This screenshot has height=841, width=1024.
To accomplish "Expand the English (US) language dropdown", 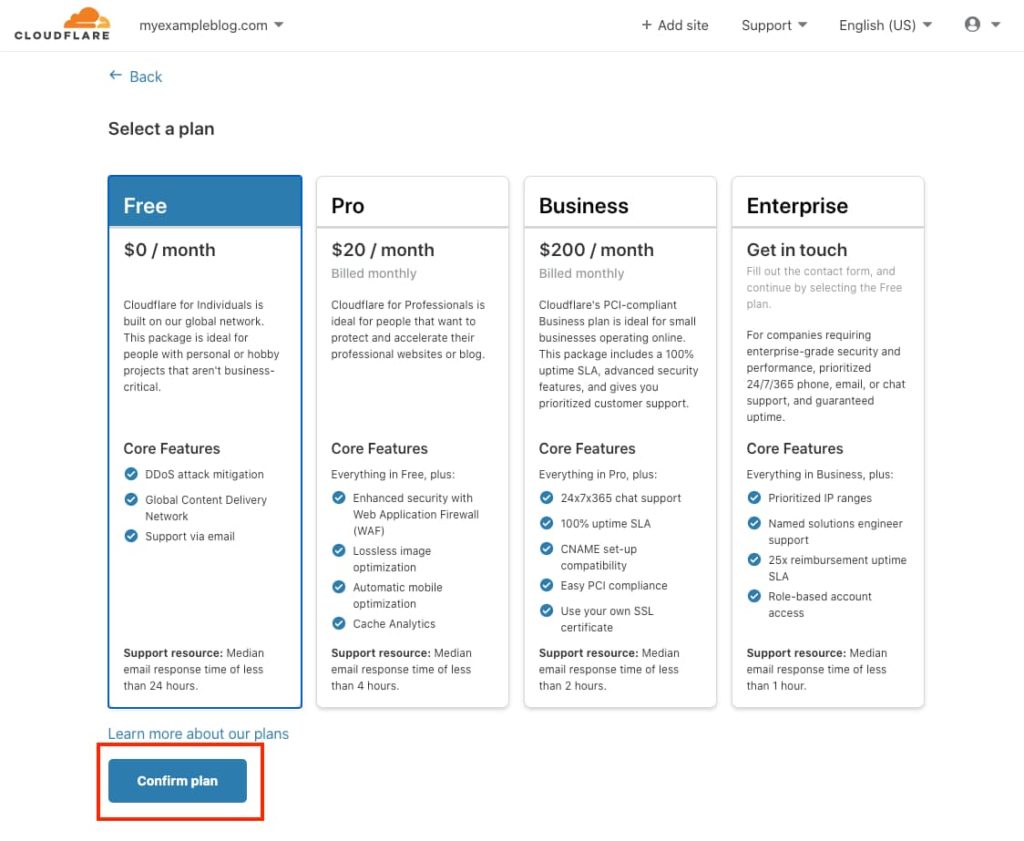I will (884, 25).
